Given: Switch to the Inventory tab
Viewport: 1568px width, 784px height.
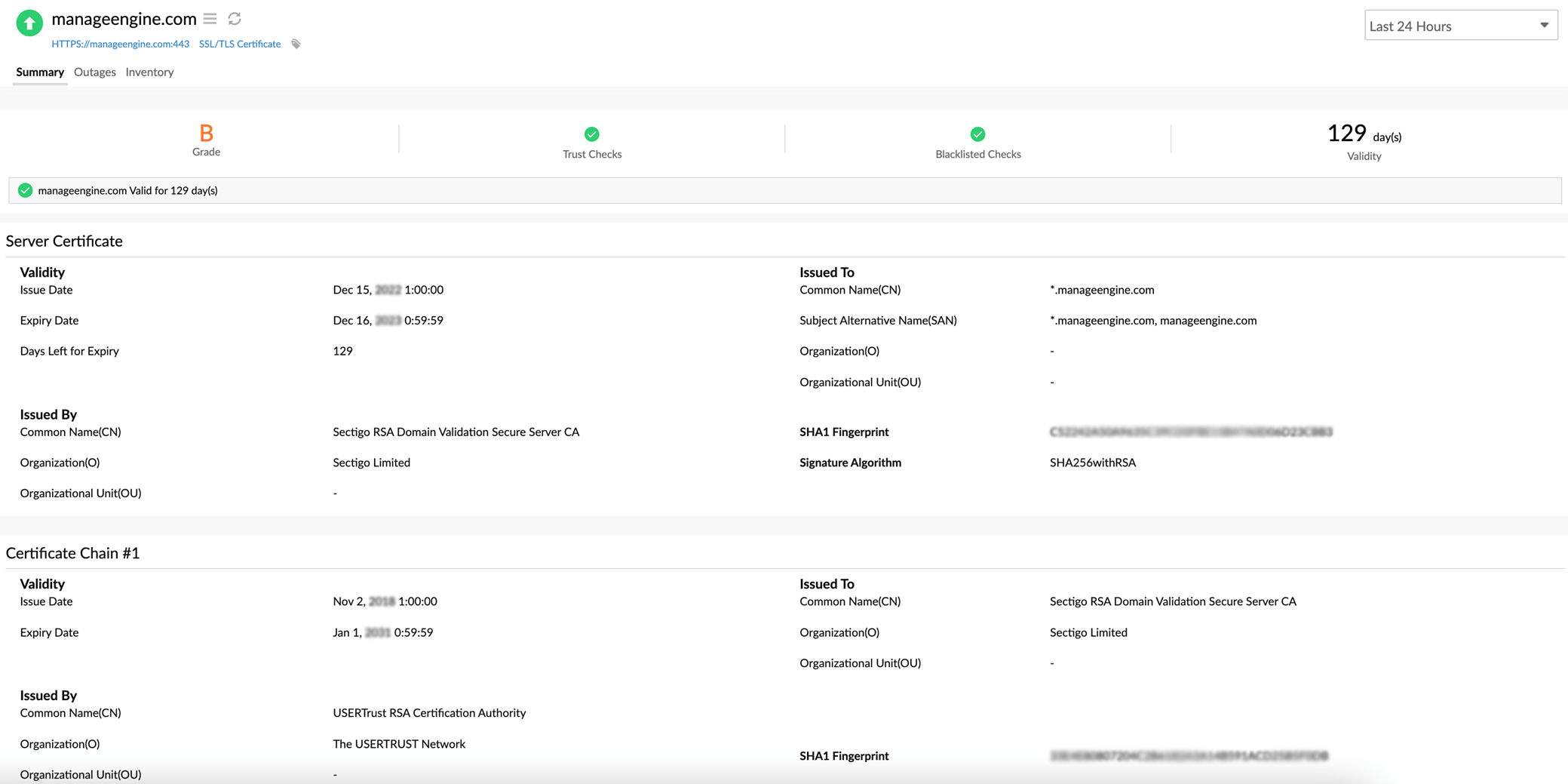Looking at the screenshot, I should coord(149,72).
